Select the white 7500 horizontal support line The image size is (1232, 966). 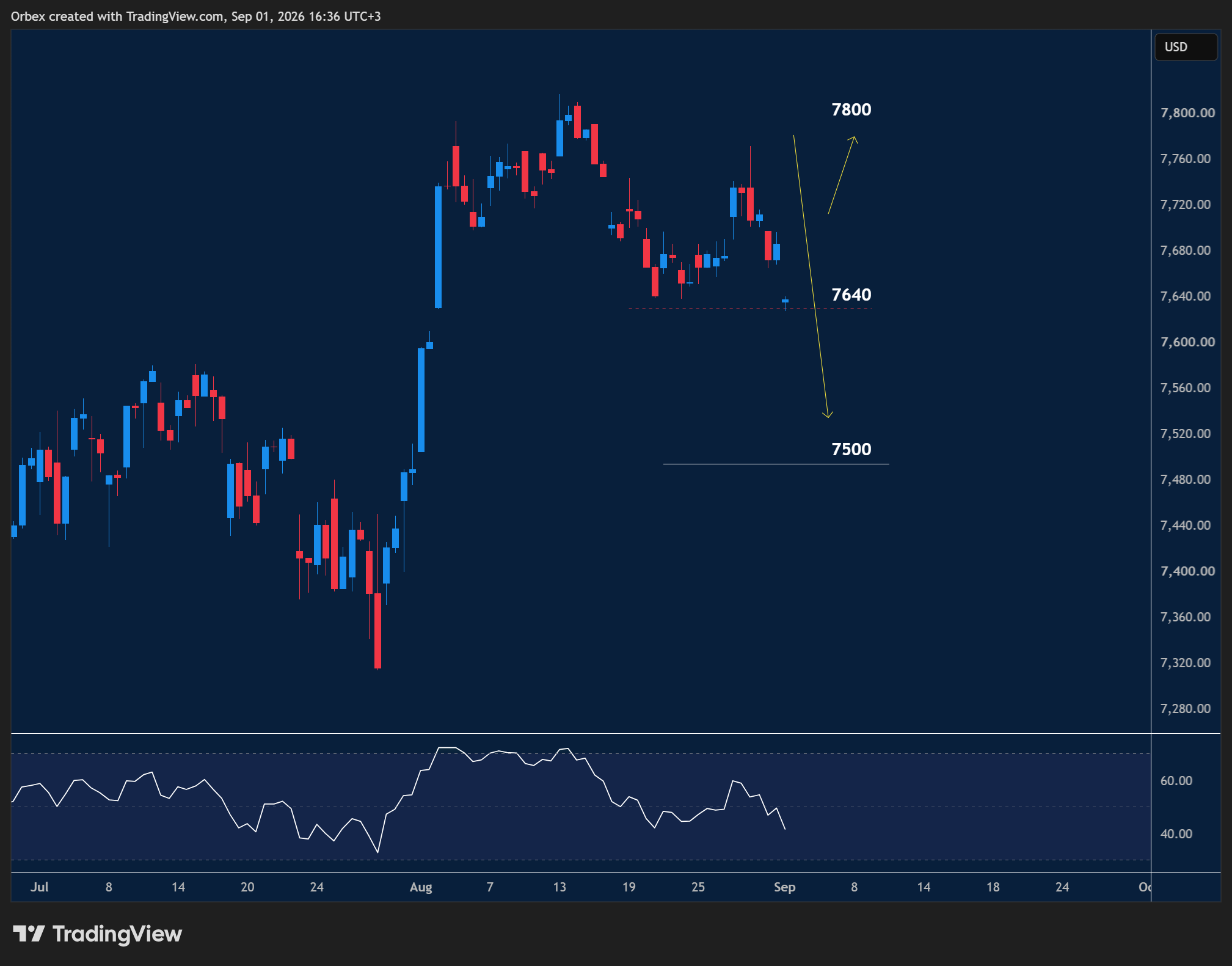point(776,464)
